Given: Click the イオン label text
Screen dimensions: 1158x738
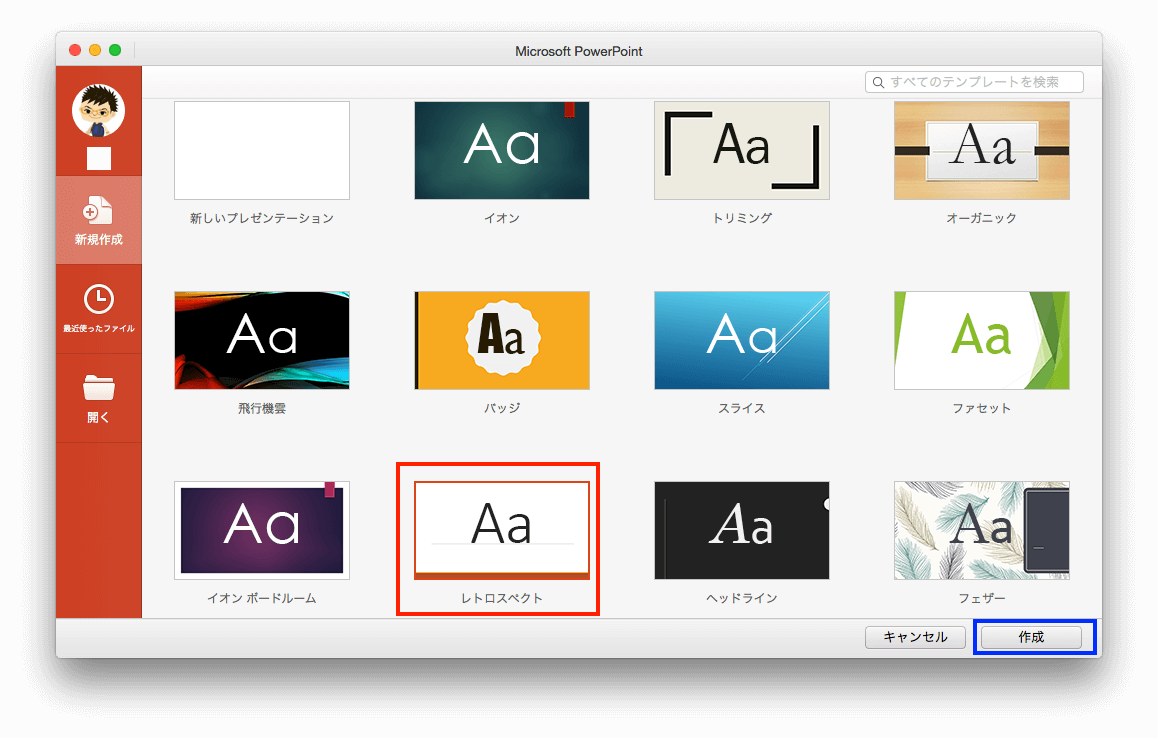Looking at the screenshot, I should click(x=501, y=218).
